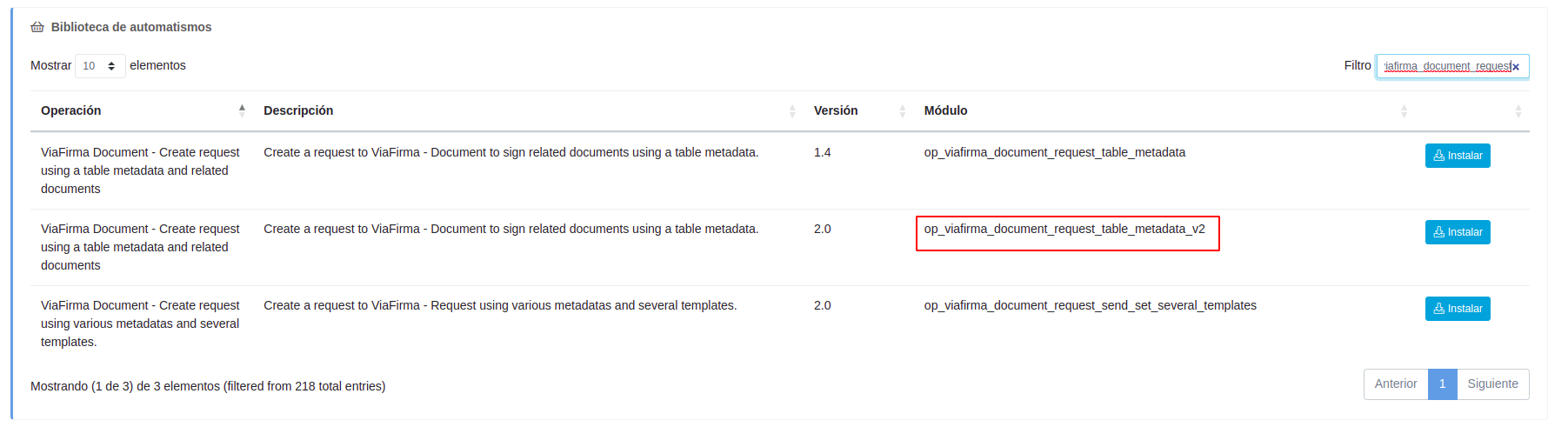1568x447 pixels.
Task: Install op_viafirma_document_request_table_metadata version 1.4
Action: pos(1458,156)
